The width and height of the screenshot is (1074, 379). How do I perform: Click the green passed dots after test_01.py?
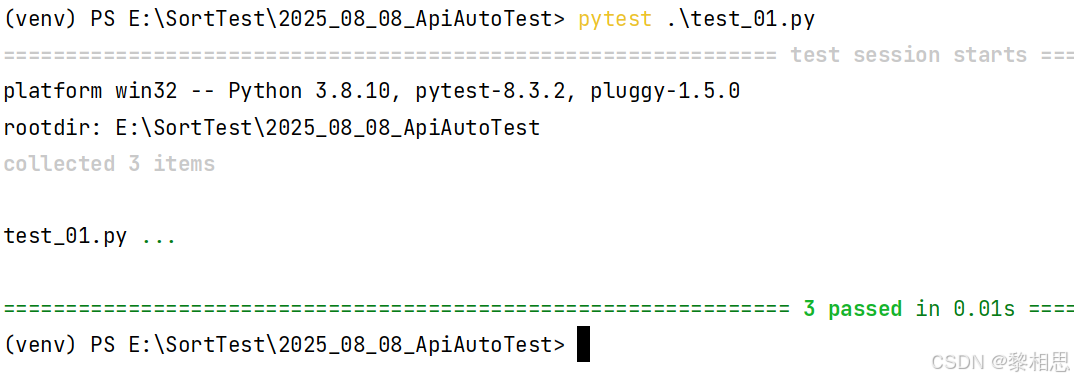tap(159, 241)
